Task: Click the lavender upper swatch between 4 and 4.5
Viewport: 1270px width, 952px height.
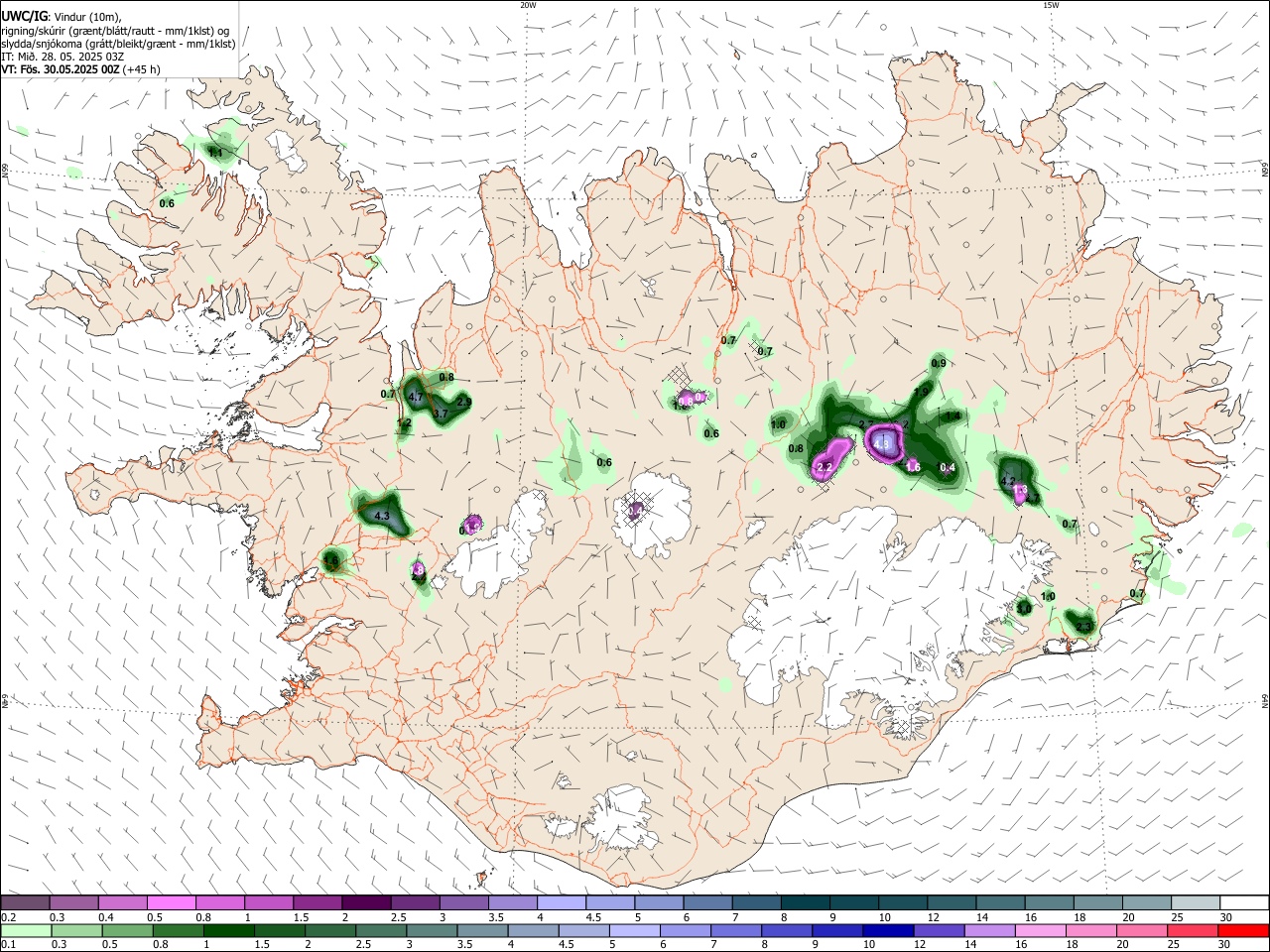Action: (561, 902)
